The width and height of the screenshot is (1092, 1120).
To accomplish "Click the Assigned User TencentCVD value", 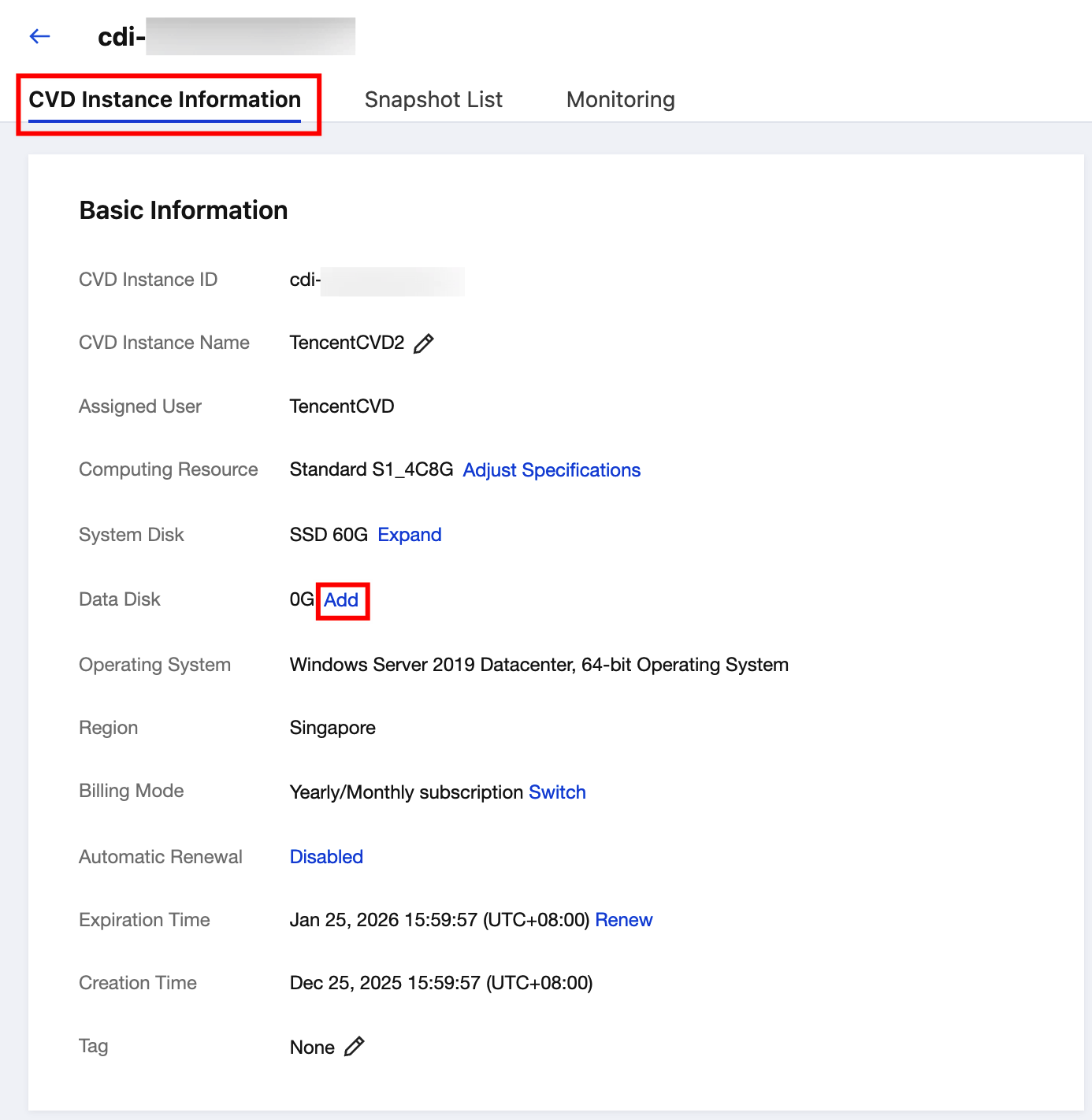I will pos(342,406).
